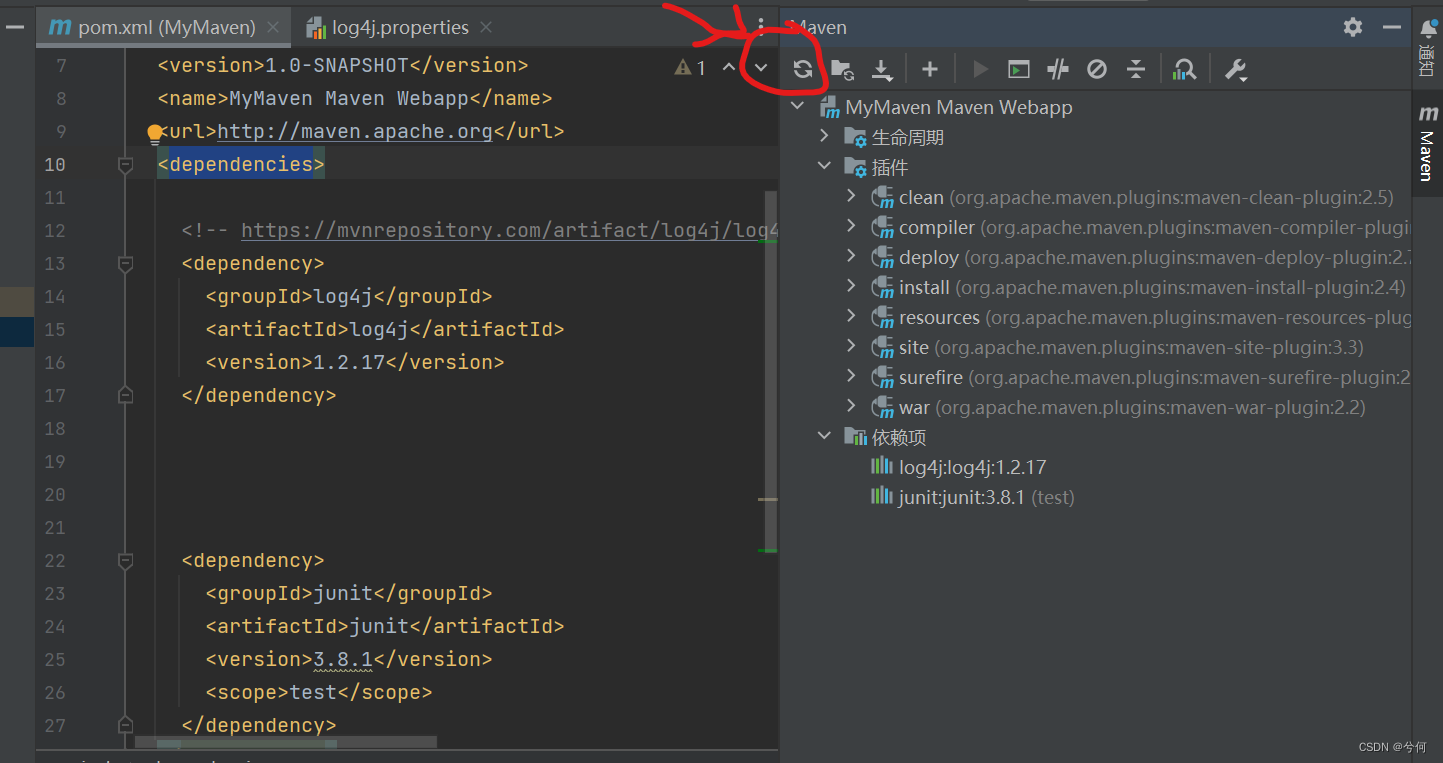1443x763 pixels.
Task: Open Maven settings wrench icon
Action: [1236, 68]
